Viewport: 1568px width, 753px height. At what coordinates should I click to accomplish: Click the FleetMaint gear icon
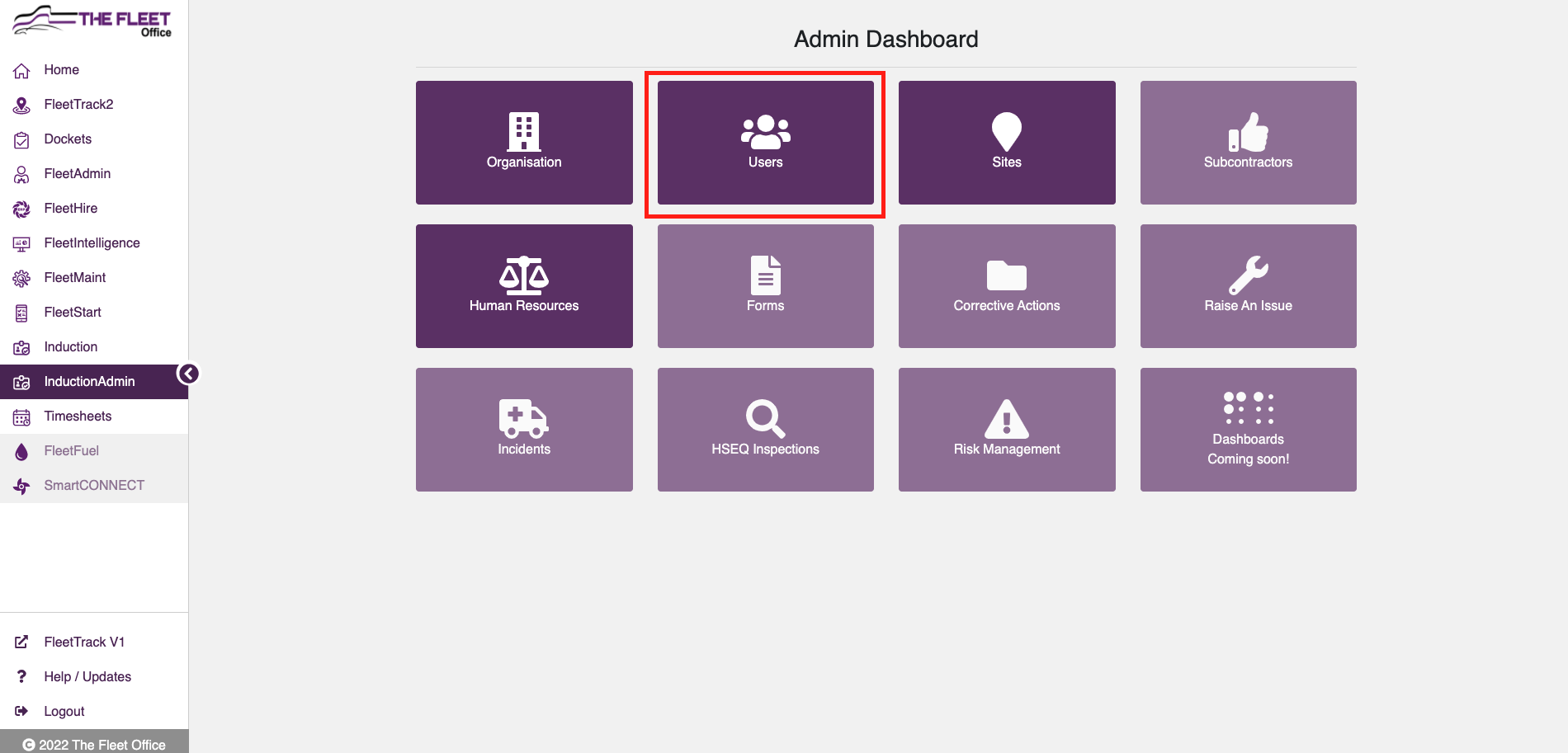tap(21, 279)
